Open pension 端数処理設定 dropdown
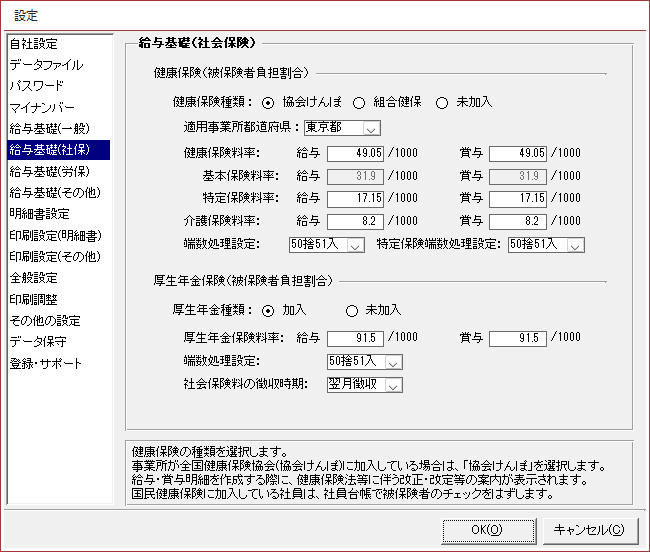Image resolution: width=650 pixels, height=552 pixels. point(365,362)
